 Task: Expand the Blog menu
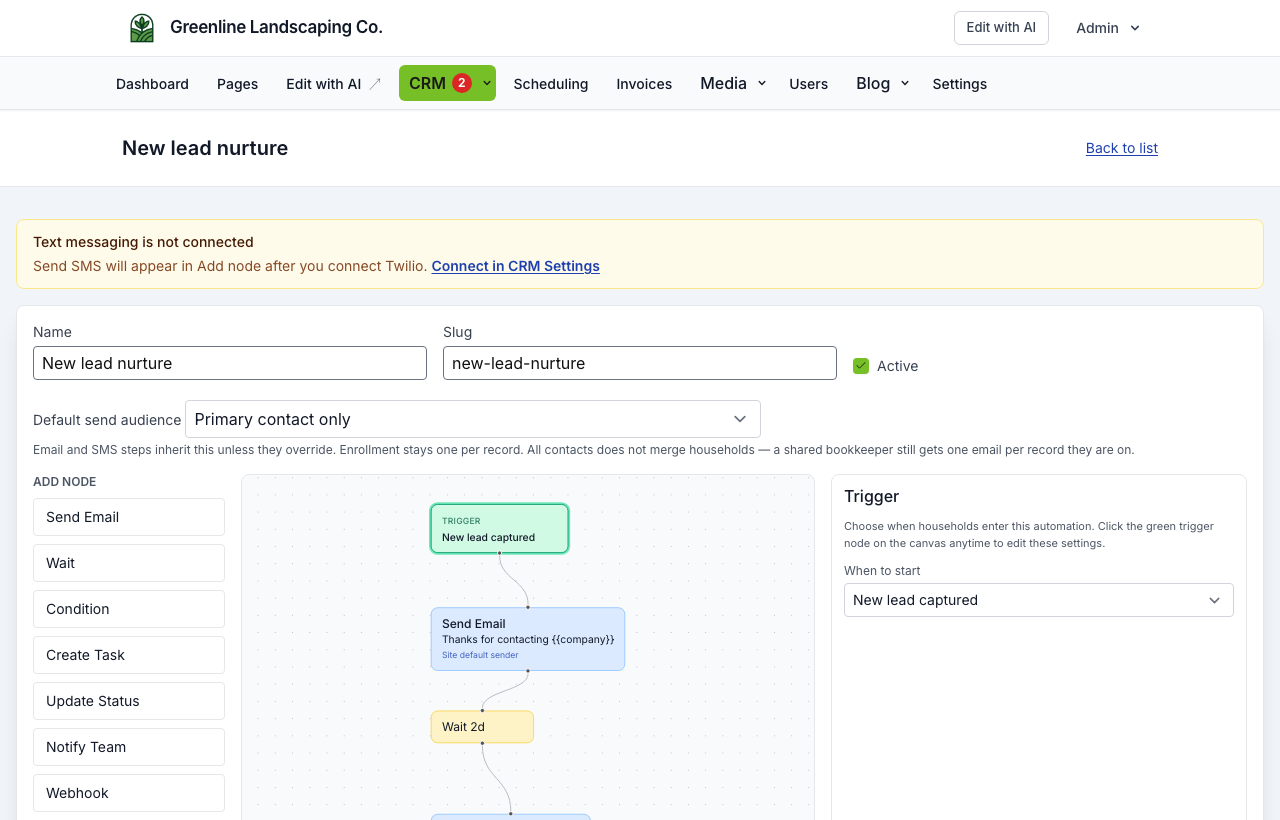tap(883, 83)
